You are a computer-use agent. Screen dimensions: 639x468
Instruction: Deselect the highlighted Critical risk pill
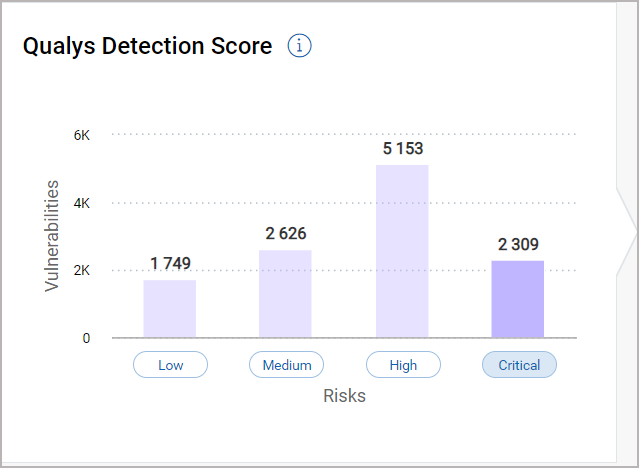[x=519, y=365]
